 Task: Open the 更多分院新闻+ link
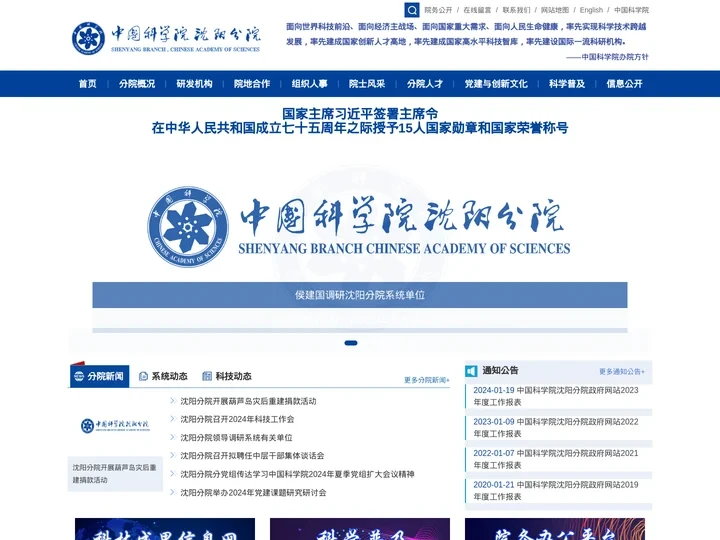point(427,380)
